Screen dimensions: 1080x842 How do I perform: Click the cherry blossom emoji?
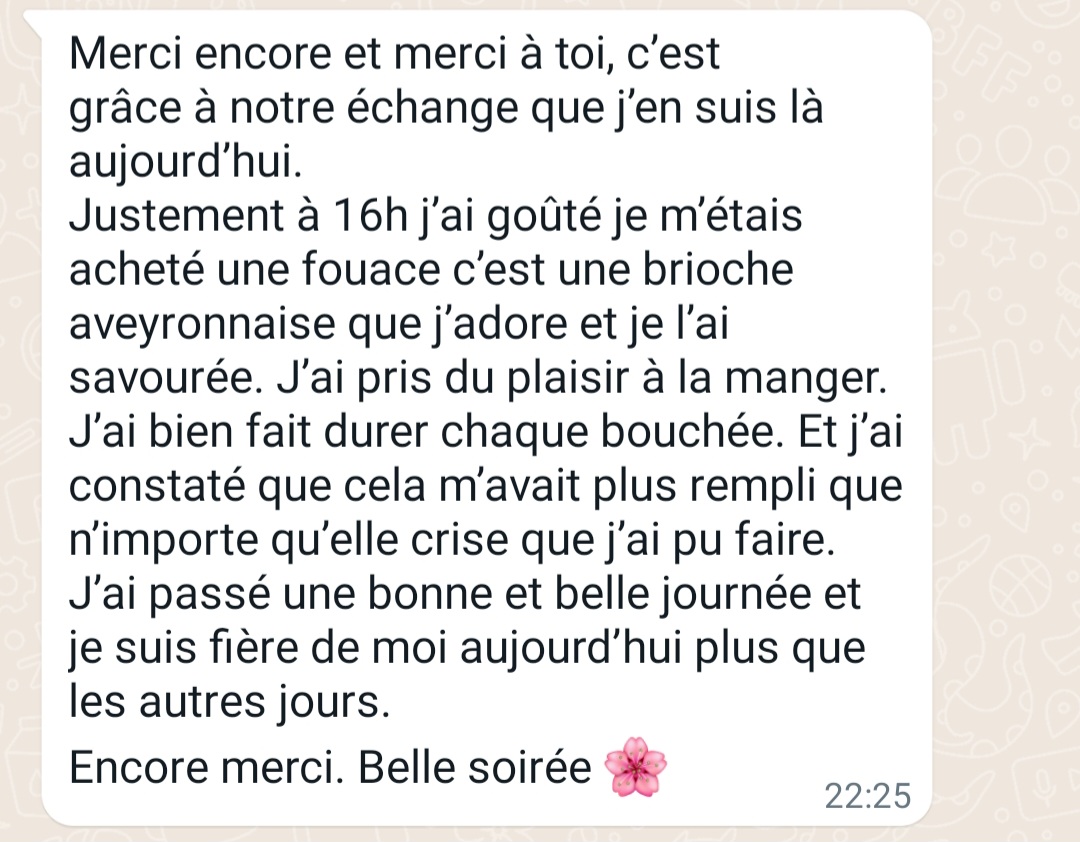point(635,767)
